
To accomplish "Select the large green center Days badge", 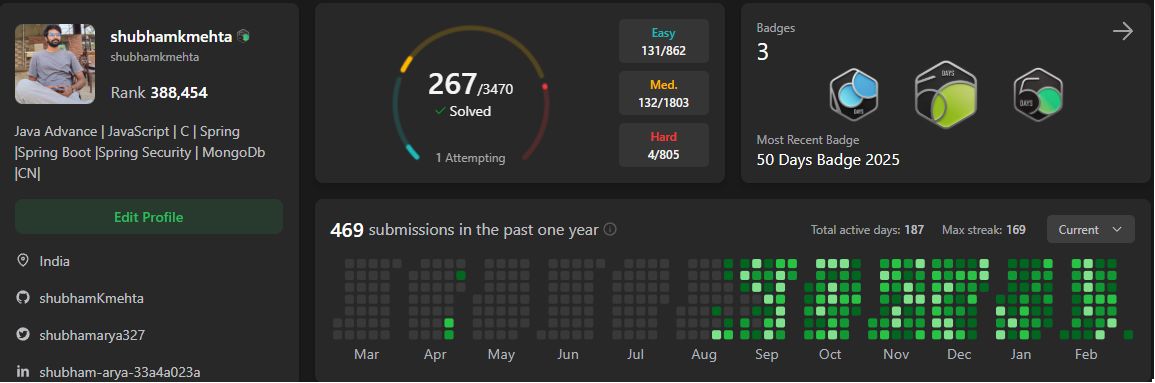I will click(946, 95).
